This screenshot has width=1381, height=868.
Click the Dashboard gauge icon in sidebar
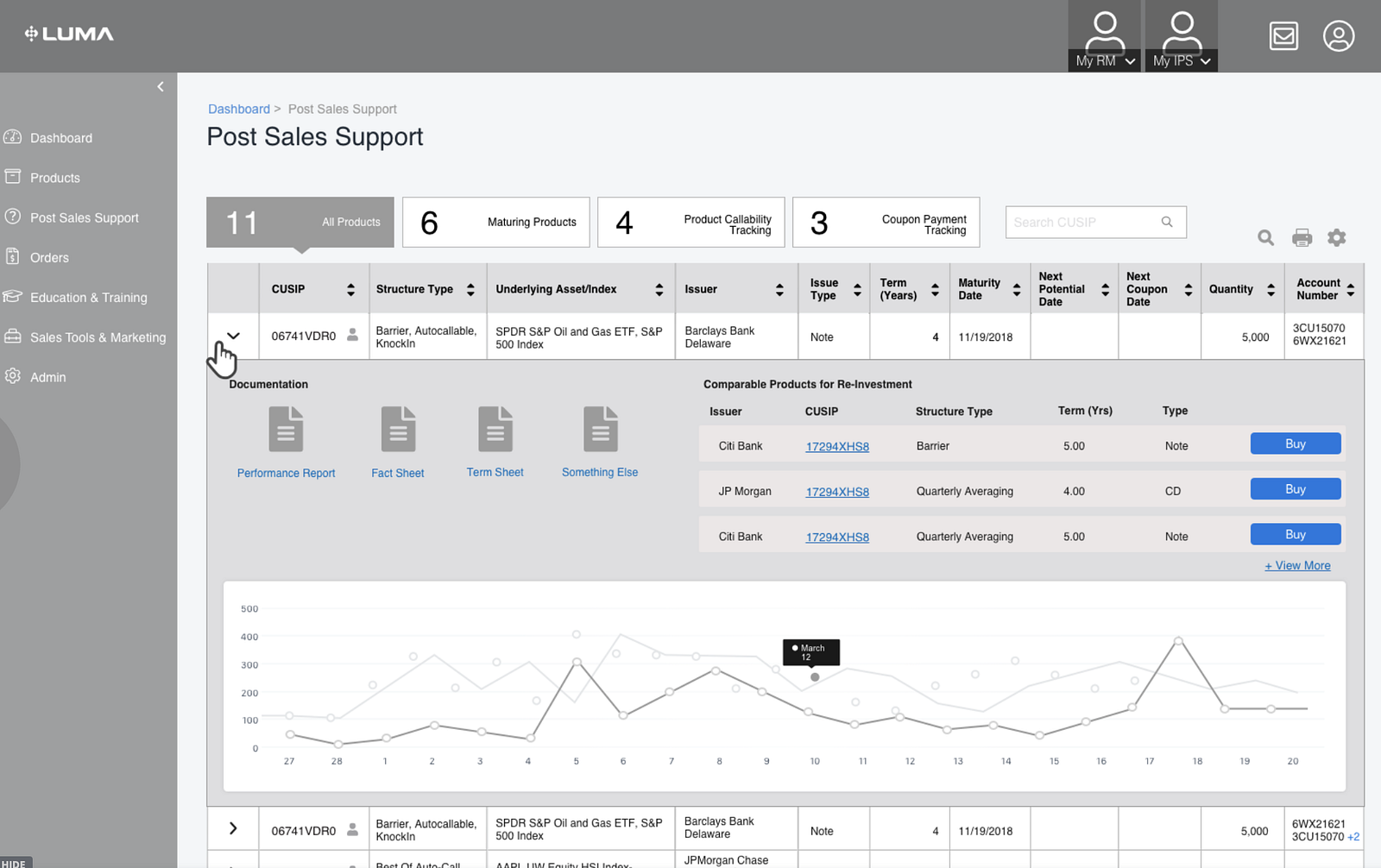12,137
